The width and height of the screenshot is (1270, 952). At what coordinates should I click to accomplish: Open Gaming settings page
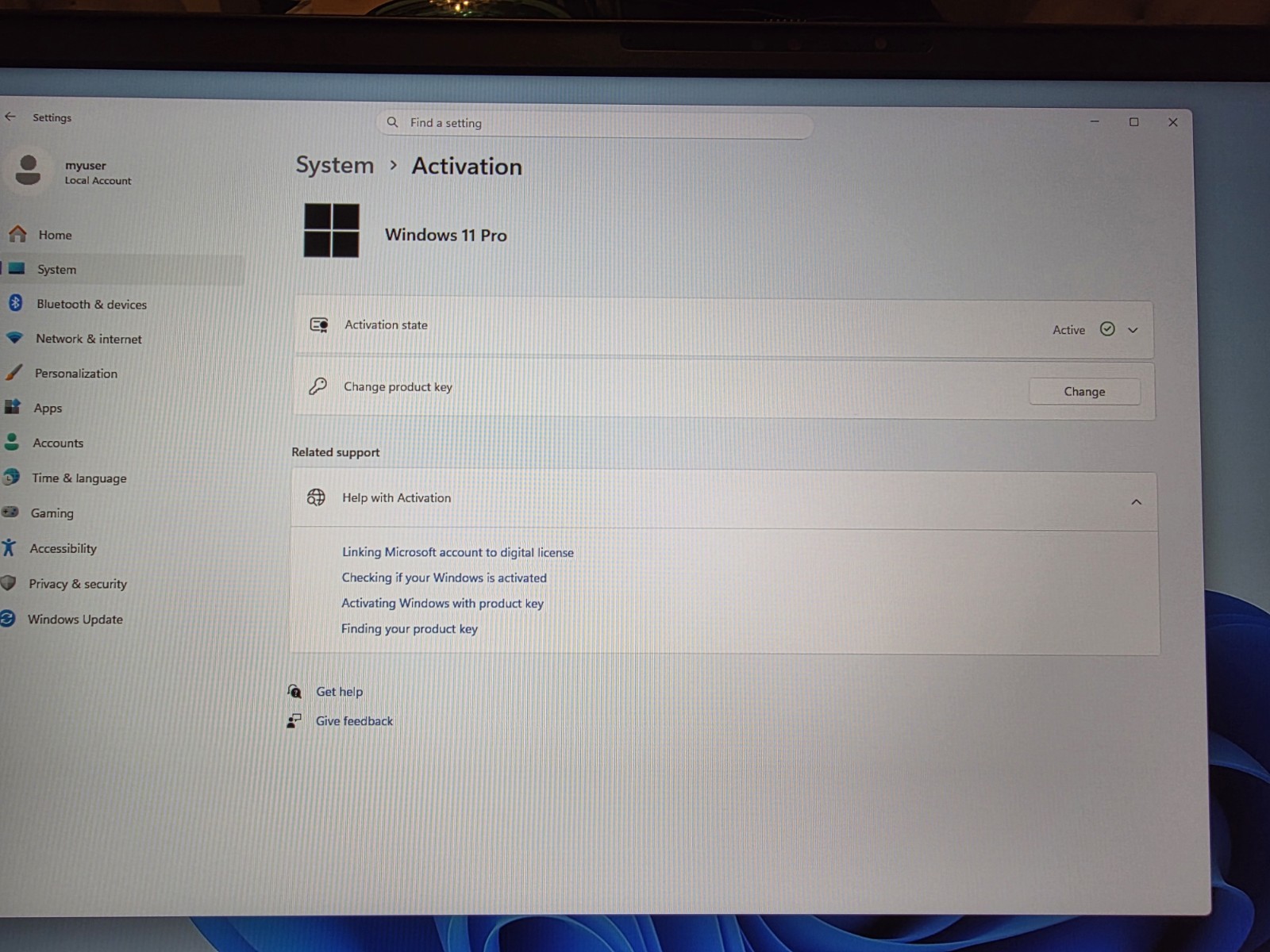[52, 513]
